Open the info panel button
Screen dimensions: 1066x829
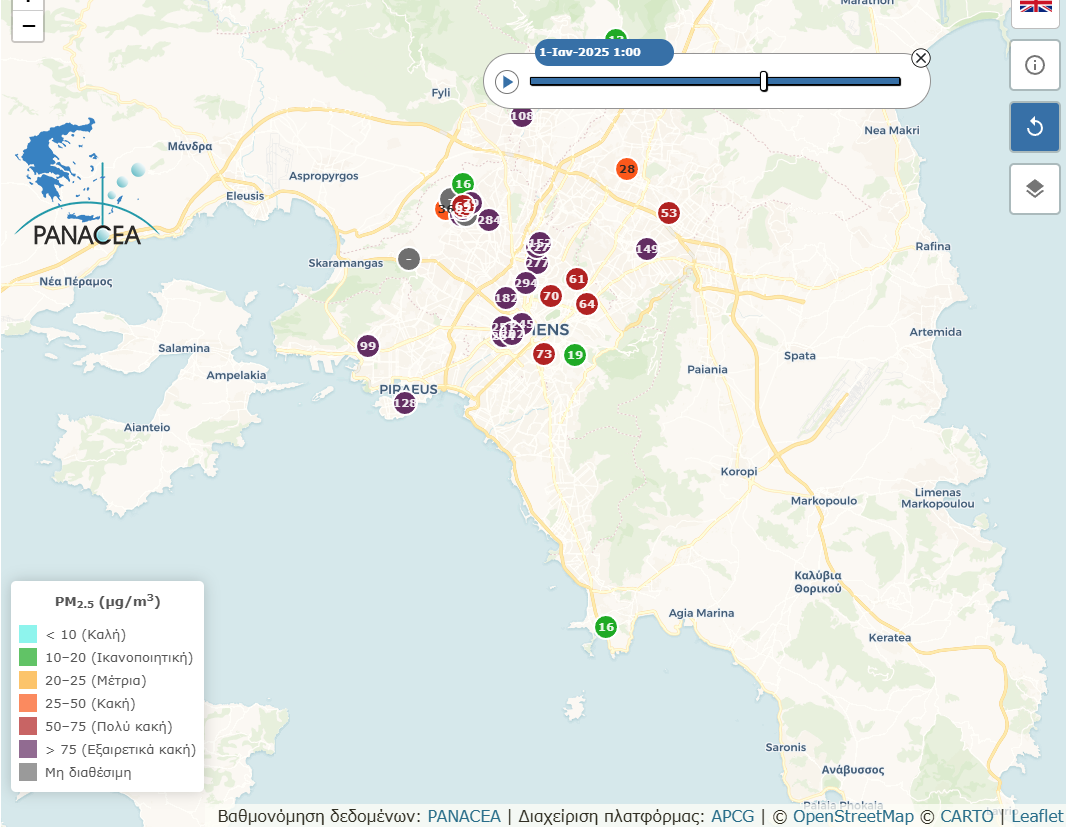(1035, 65)
